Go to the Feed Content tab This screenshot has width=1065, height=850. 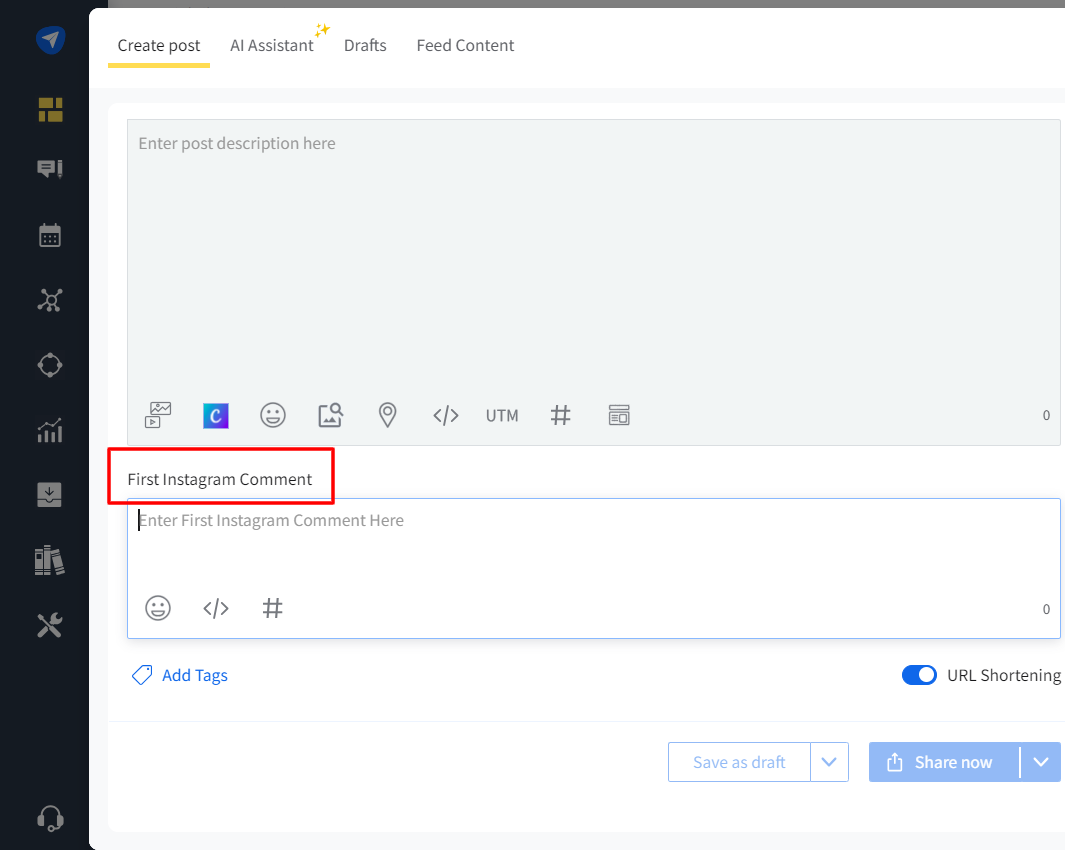465,46
